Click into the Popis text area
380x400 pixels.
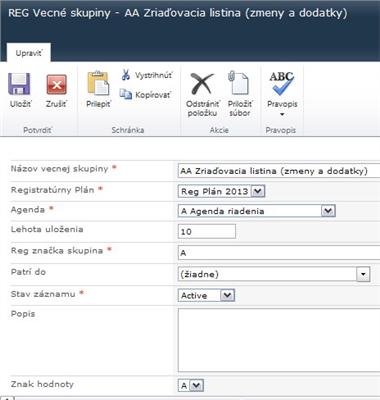pyautogui.click(x=279, y=340)
